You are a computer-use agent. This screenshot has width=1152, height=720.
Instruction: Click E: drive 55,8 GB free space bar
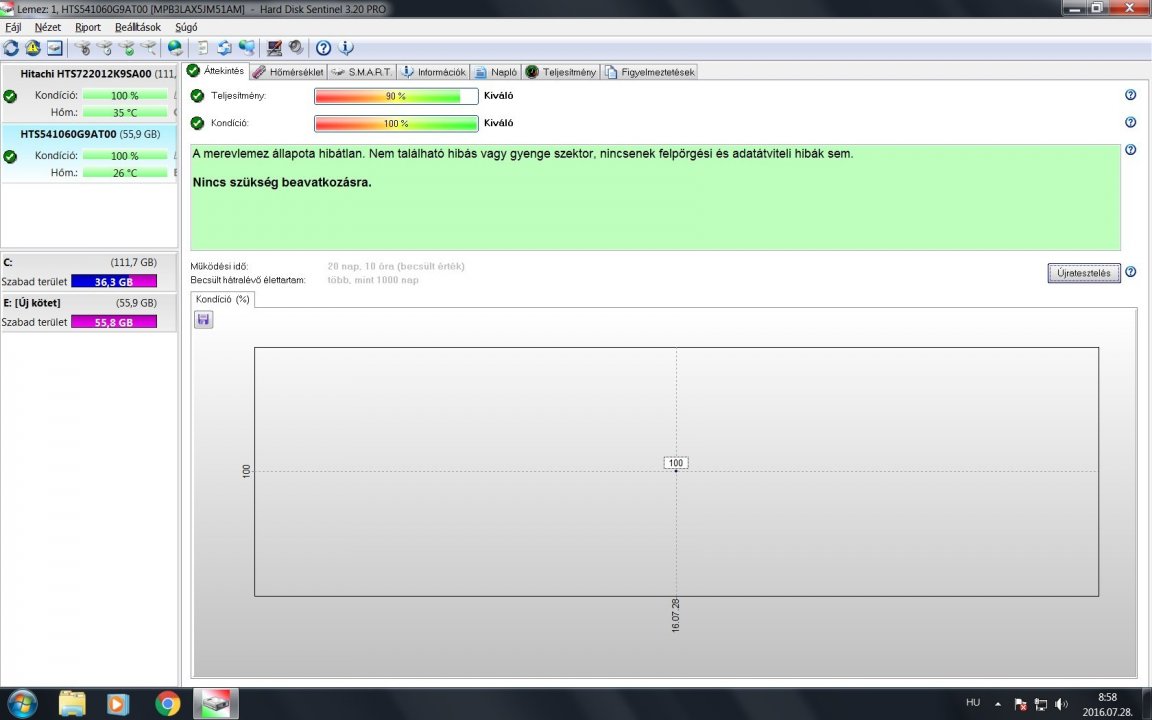[x=114, y=322]
